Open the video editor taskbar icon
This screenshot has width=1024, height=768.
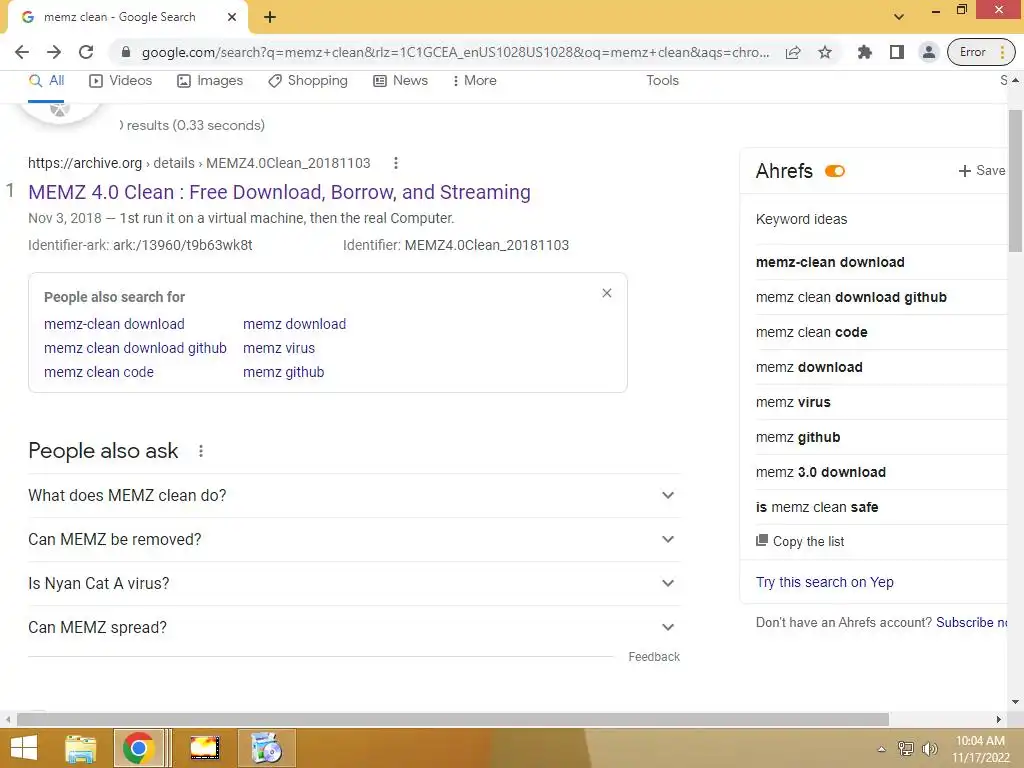(x=204, y=748)
